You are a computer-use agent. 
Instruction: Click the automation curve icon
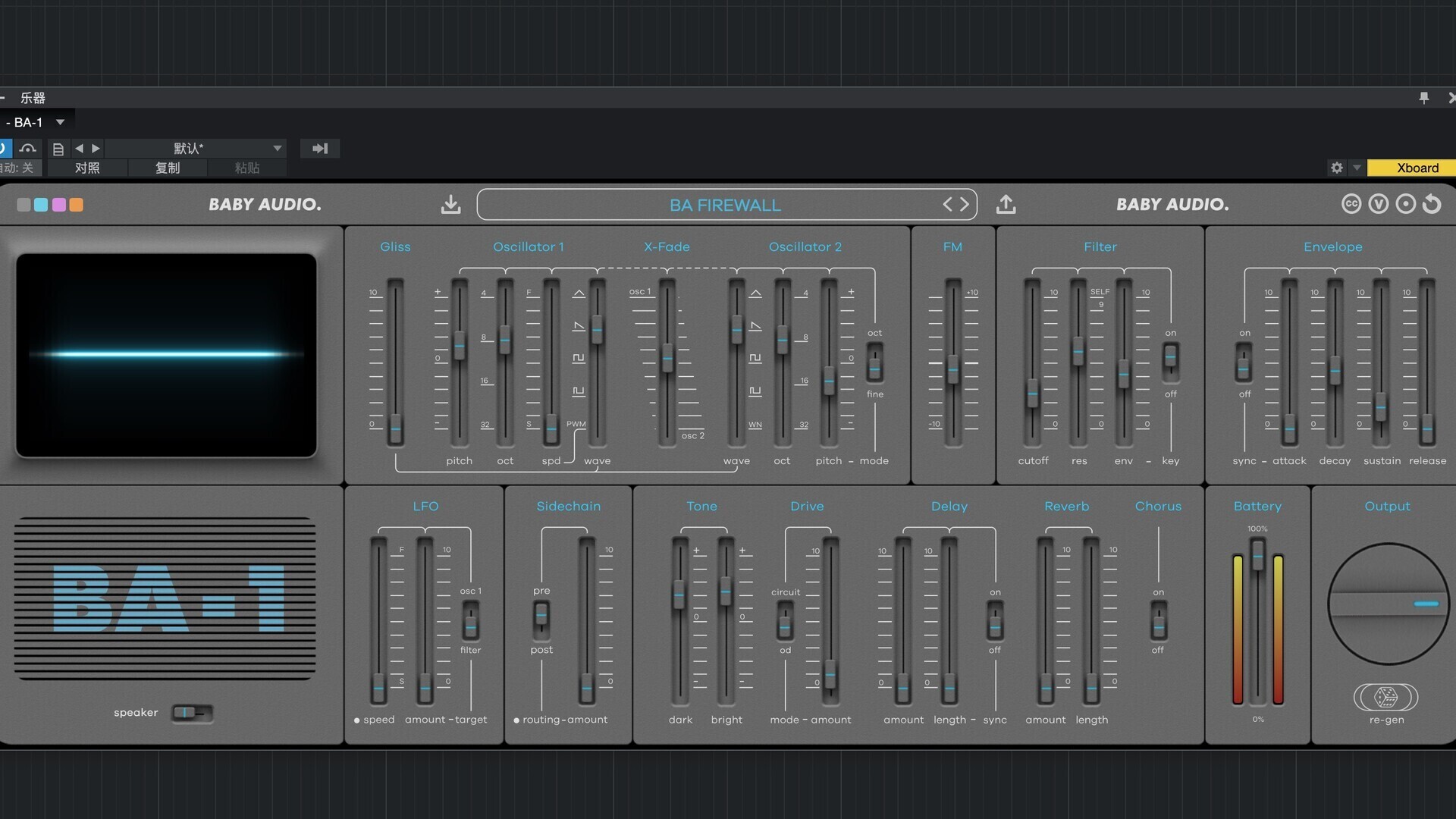(x=28, y=149)
